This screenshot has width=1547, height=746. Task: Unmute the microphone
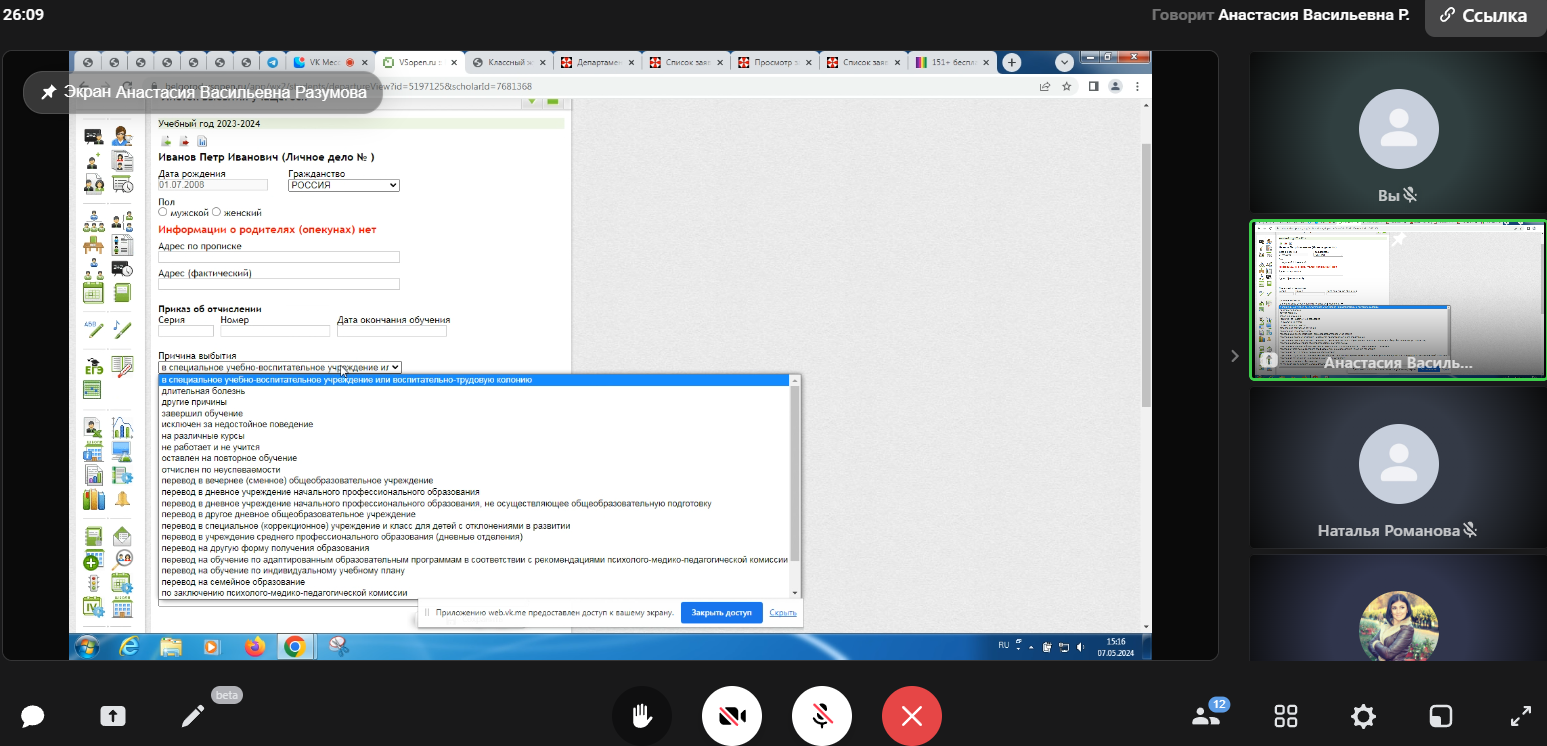tap(822, 716)
